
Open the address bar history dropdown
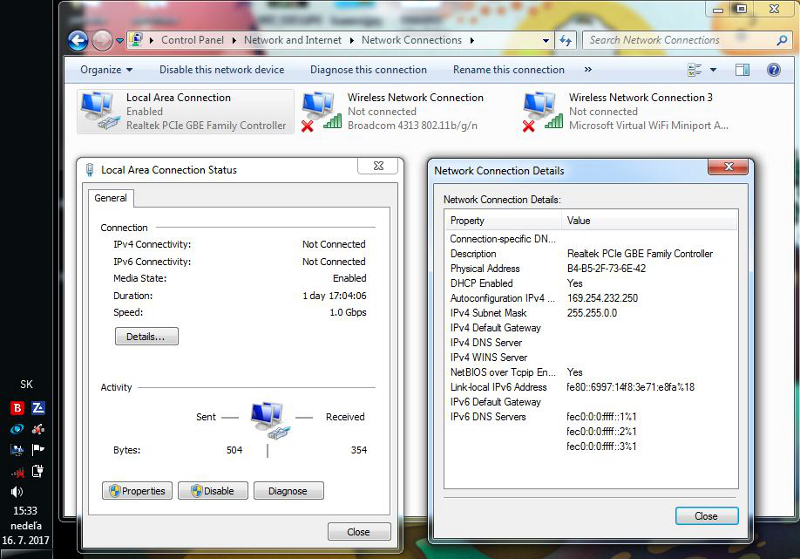click(545, 40)
